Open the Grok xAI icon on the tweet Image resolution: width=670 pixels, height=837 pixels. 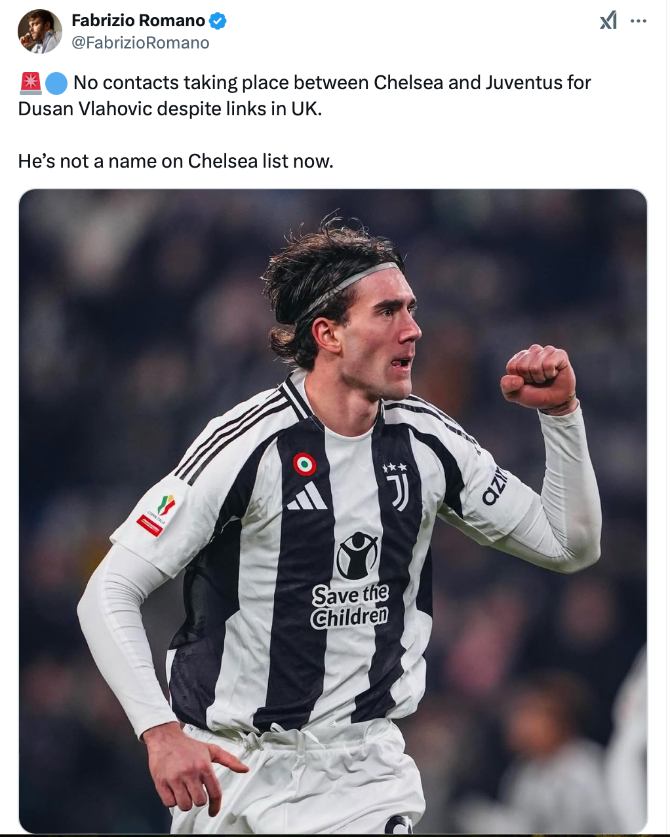point(608,20)
